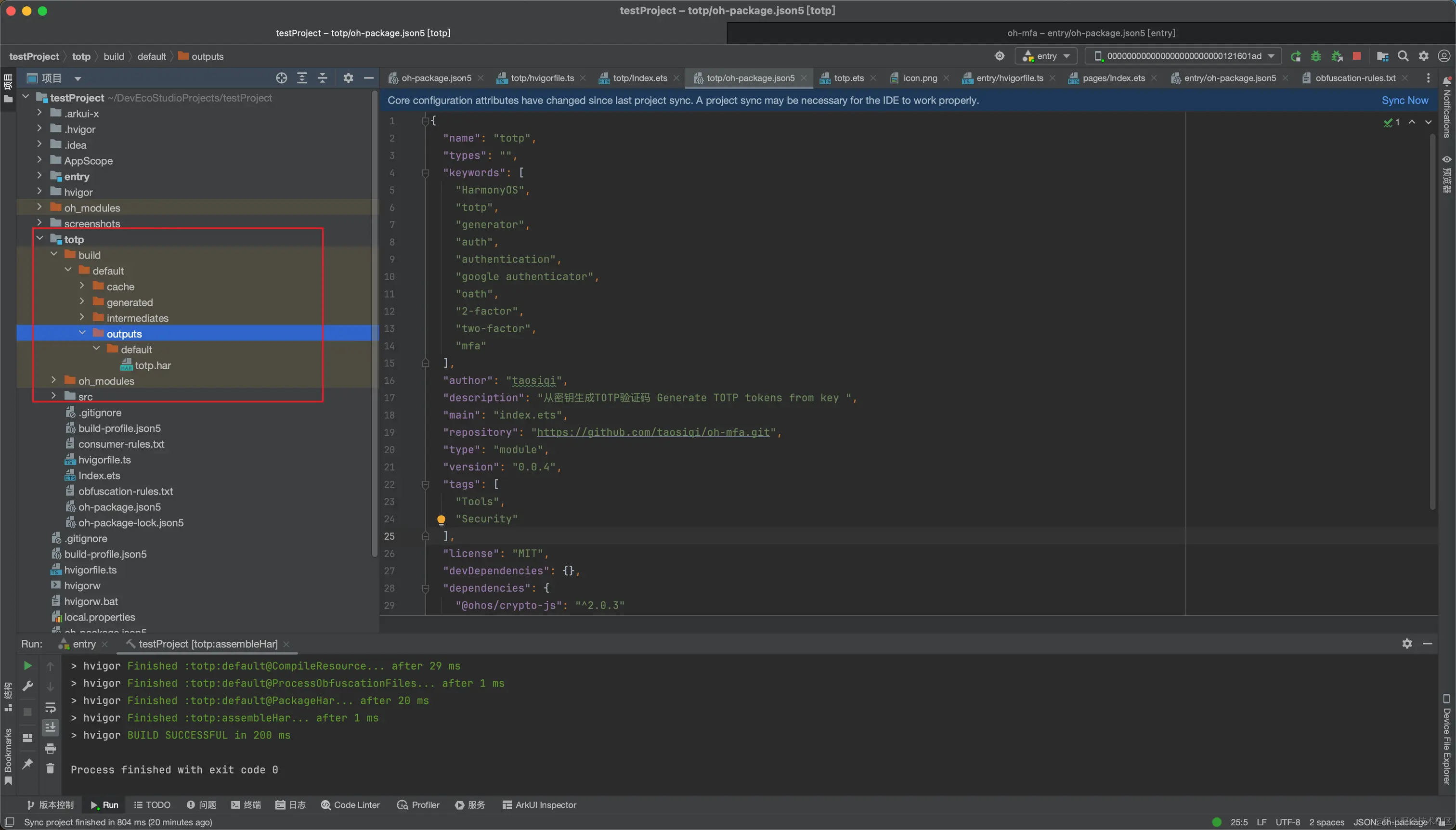Toggle soft-wrap in Run console
This screenshot has height=830, width=1456.
(x=50, y=707)
